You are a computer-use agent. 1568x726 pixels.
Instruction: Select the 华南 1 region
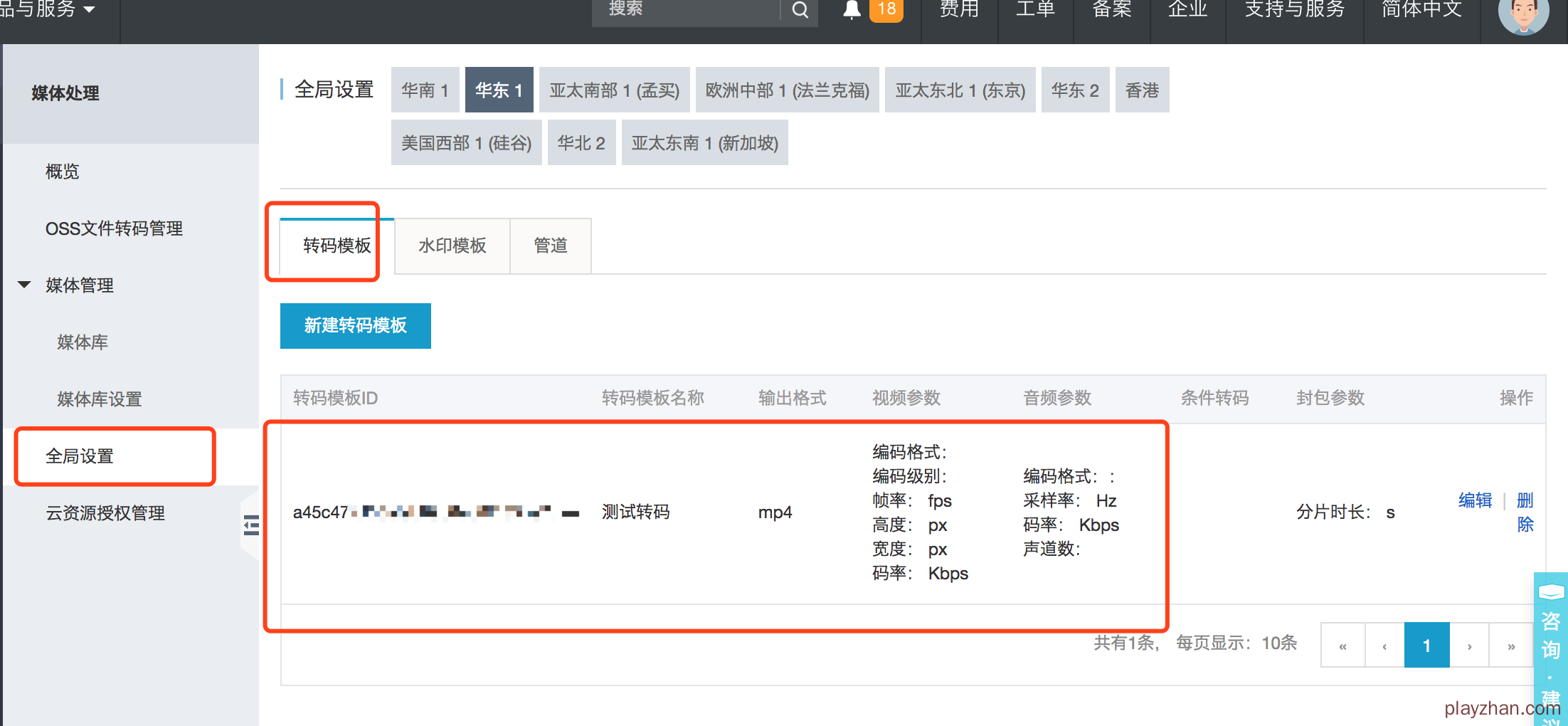click(425, 90)
